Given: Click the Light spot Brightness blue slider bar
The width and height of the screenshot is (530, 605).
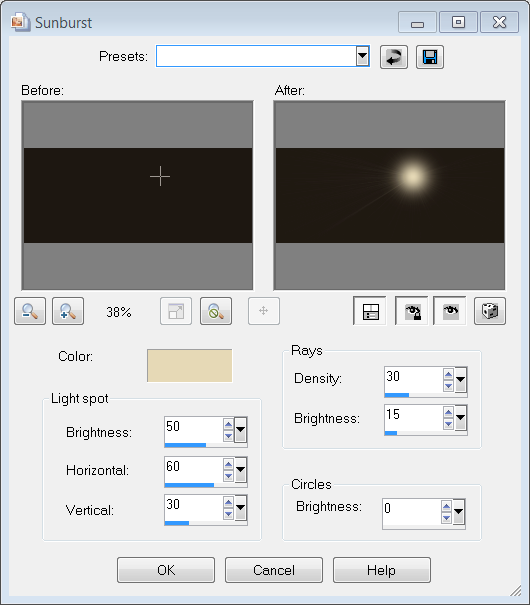Looking at the screenshot, I should [185, 445].
